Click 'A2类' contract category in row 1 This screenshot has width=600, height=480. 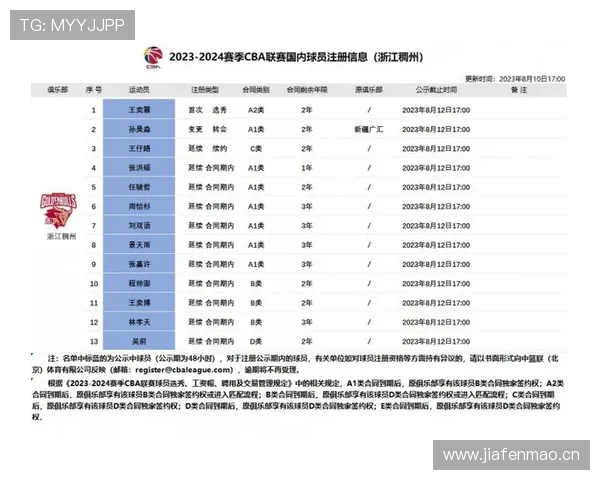tap(256, 110)
